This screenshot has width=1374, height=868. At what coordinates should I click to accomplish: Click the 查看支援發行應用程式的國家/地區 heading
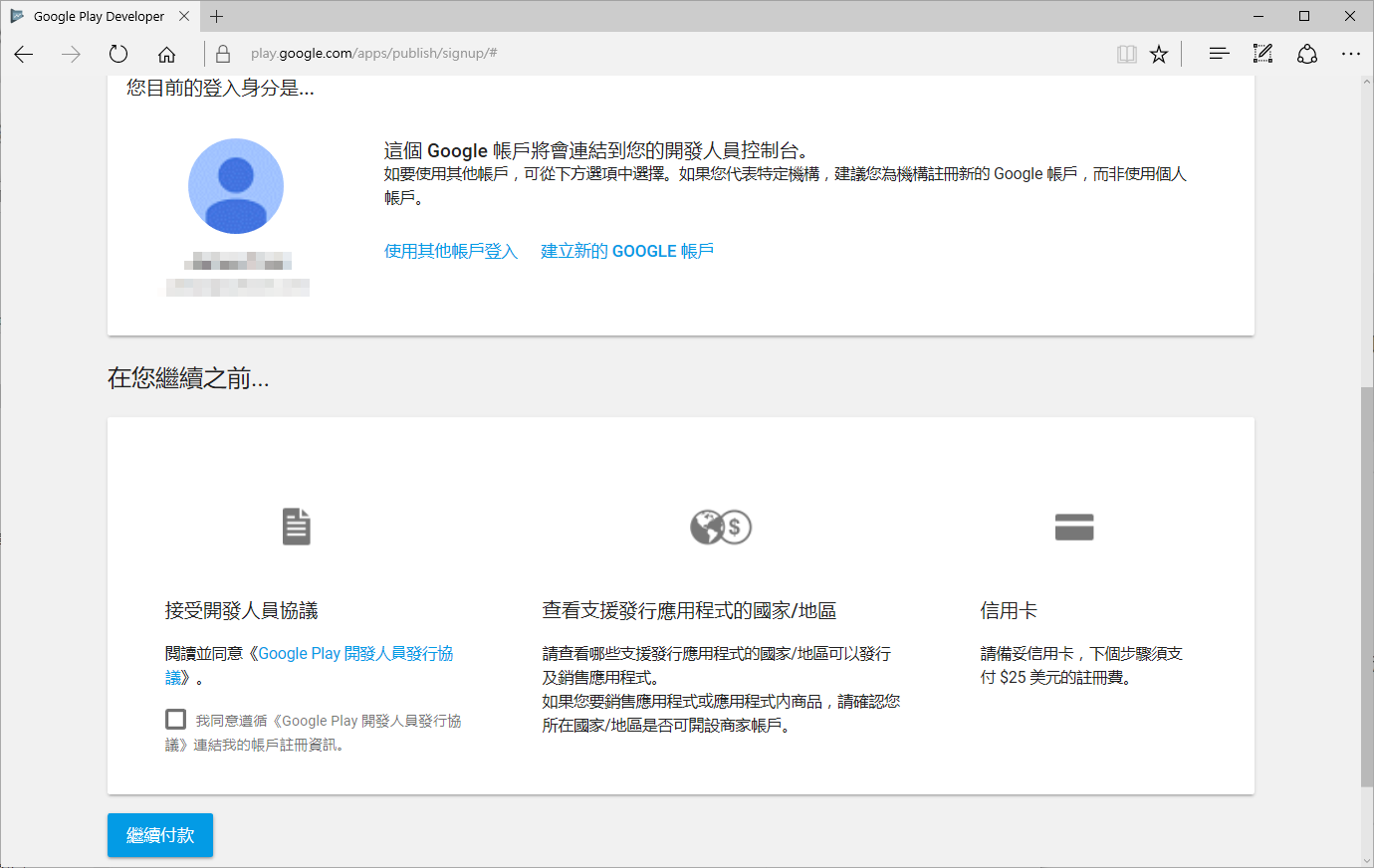[689, 611]
